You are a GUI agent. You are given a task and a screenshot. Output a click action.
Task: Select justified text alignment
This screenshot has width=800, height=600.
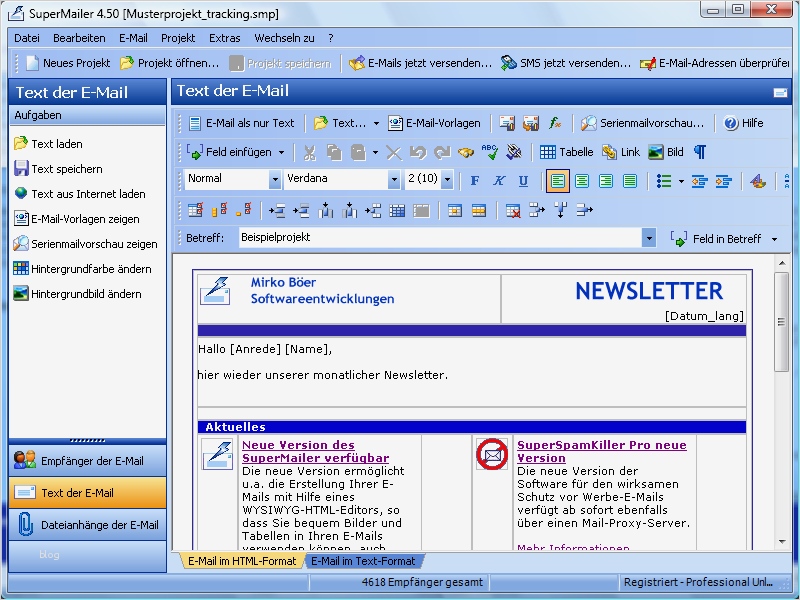coord(630,181)
